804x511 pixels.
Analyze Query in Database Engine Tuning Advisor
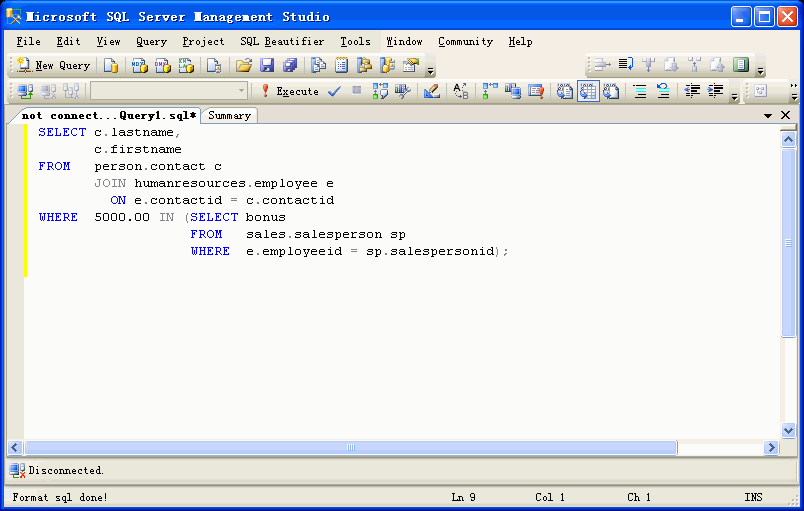click(x=403, y=91)
